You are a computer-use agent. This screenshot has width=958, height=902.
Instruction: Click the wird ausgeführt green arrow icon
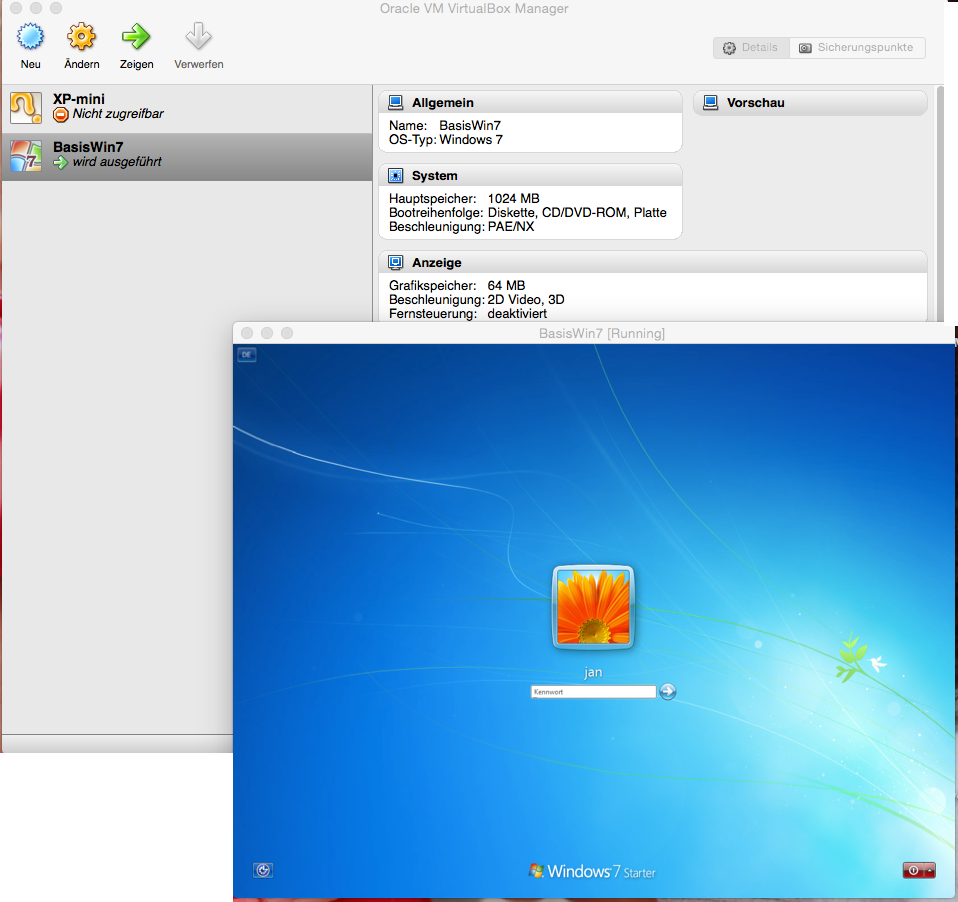tap(60, 163)
